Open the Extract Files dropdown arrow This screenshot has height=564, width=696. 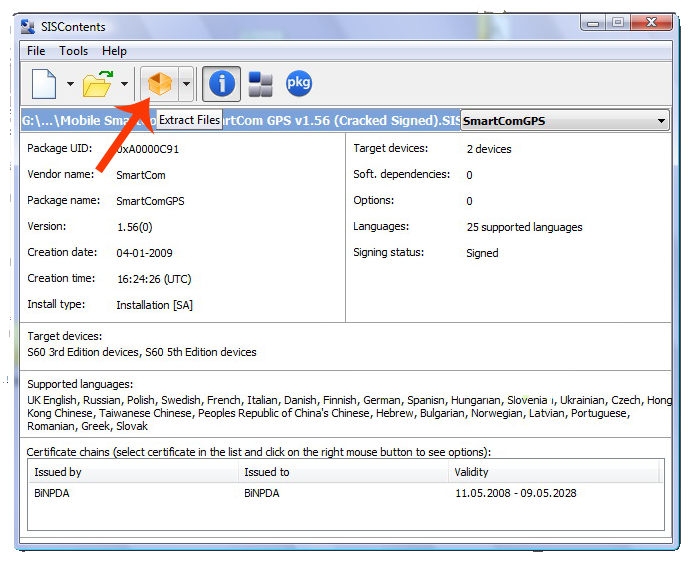pyautogui.click(x=186, y=83)
